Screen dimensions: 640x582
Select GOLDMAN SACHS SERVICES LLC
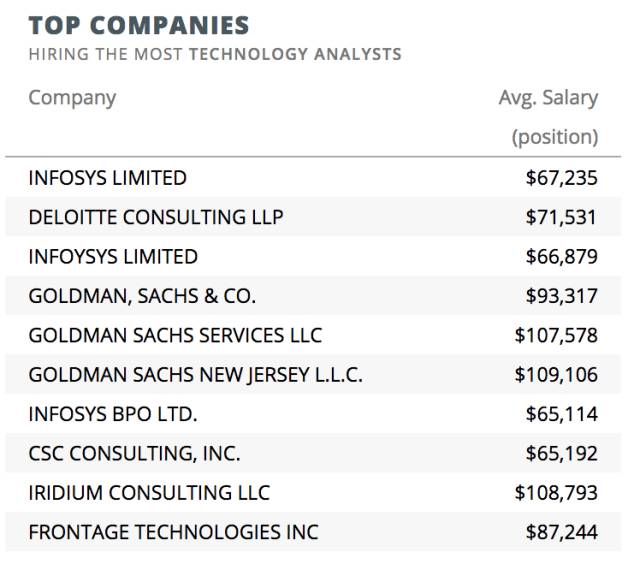(175, 335)
